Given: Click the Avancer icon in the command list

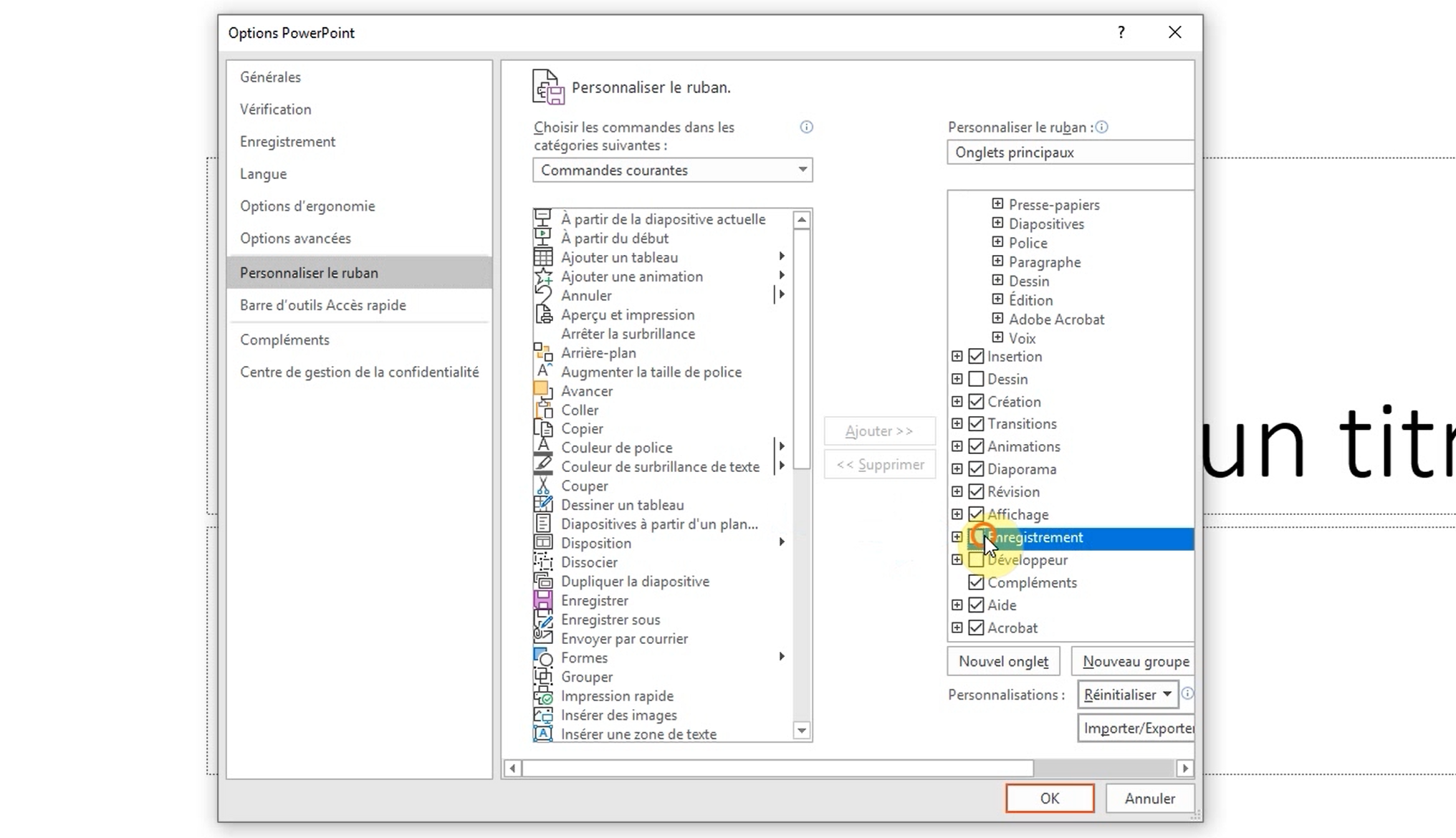Looking at the screenshot, I should tap(543, 391).
